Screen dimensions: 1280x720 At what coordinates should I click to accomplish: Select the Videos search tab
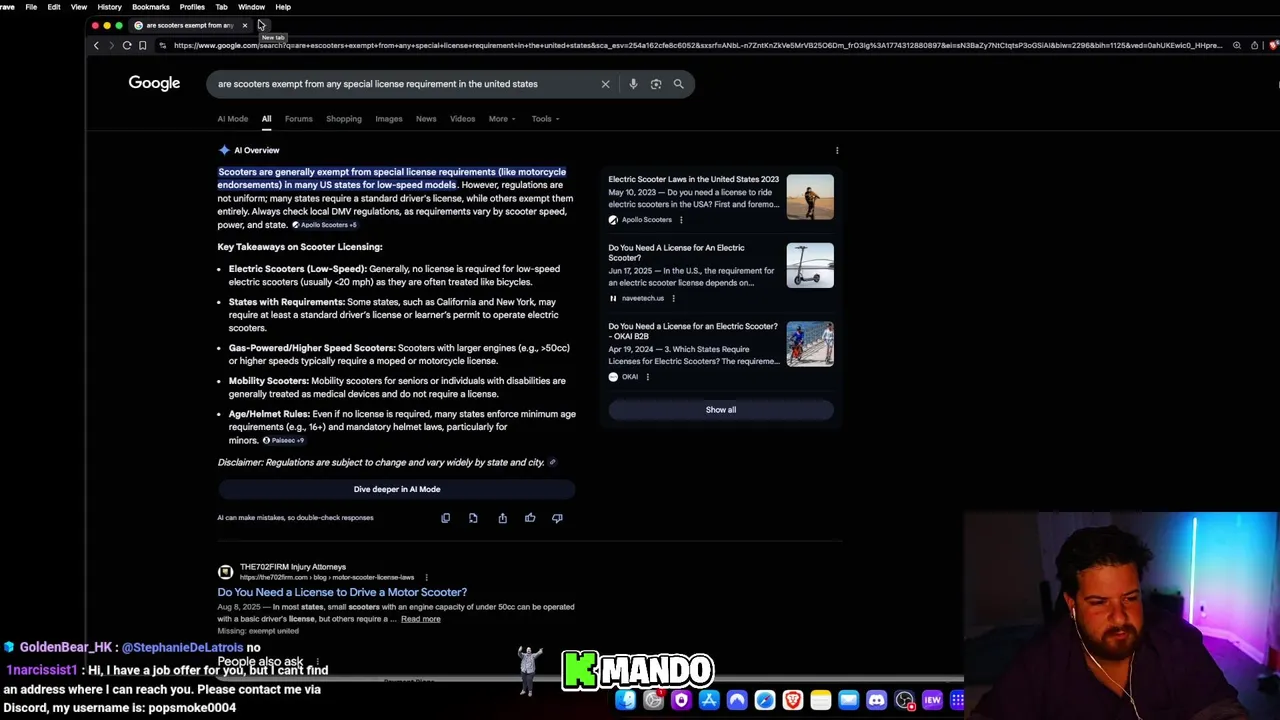462,119
